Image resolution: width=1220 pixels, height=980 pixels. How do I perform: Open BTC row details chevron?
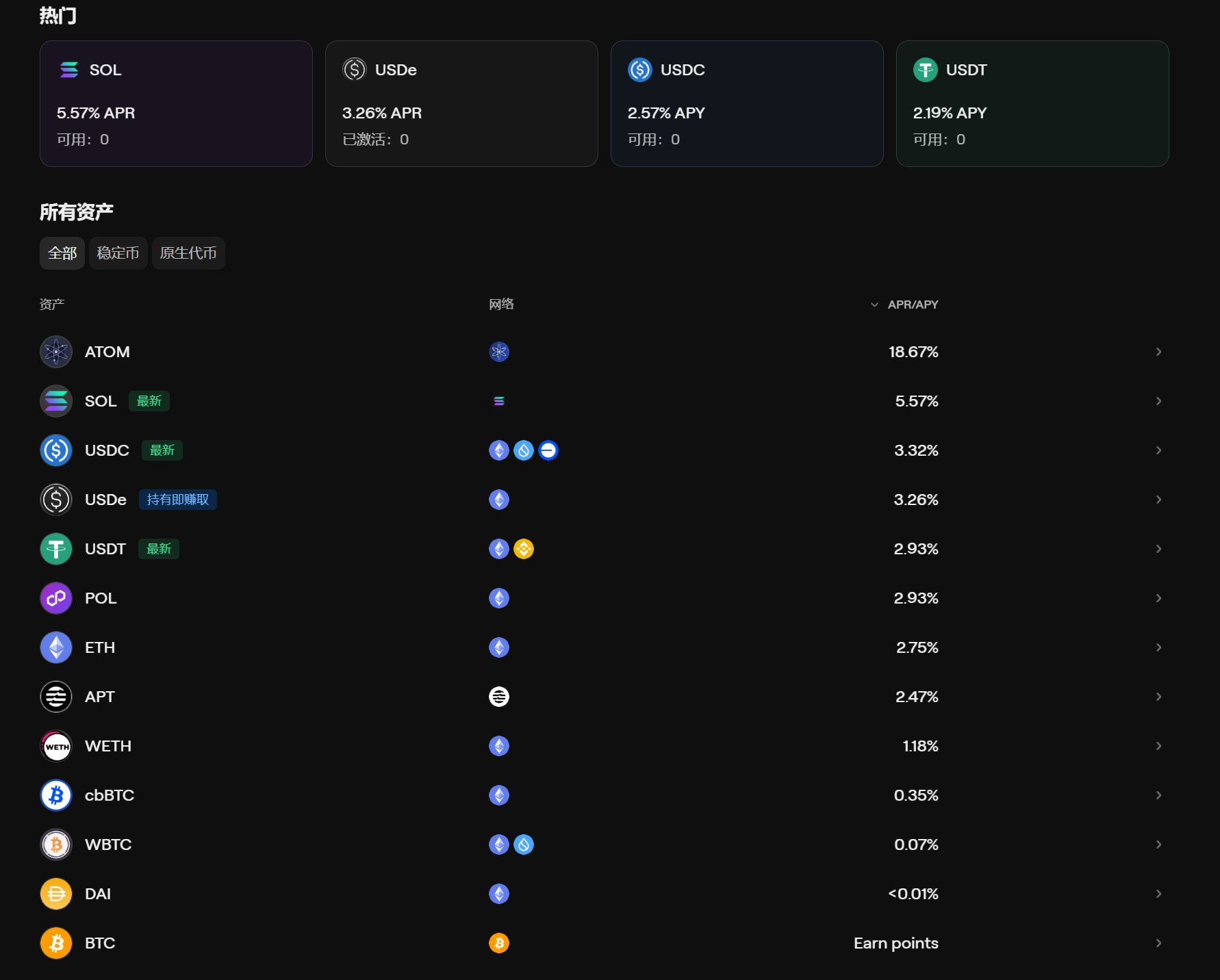coord(1158,943)
